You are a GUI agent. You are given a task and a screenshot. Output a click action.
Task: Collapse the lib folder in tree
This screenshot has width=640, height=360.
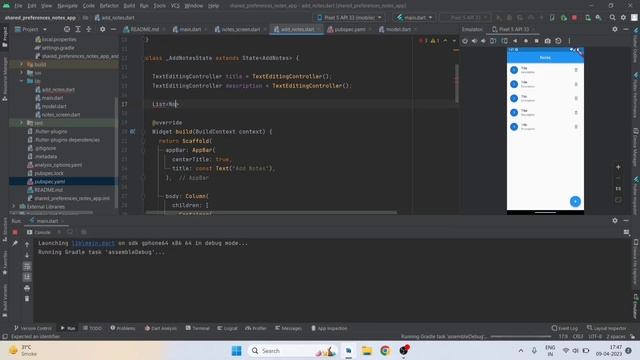click(x=21, y=81)
